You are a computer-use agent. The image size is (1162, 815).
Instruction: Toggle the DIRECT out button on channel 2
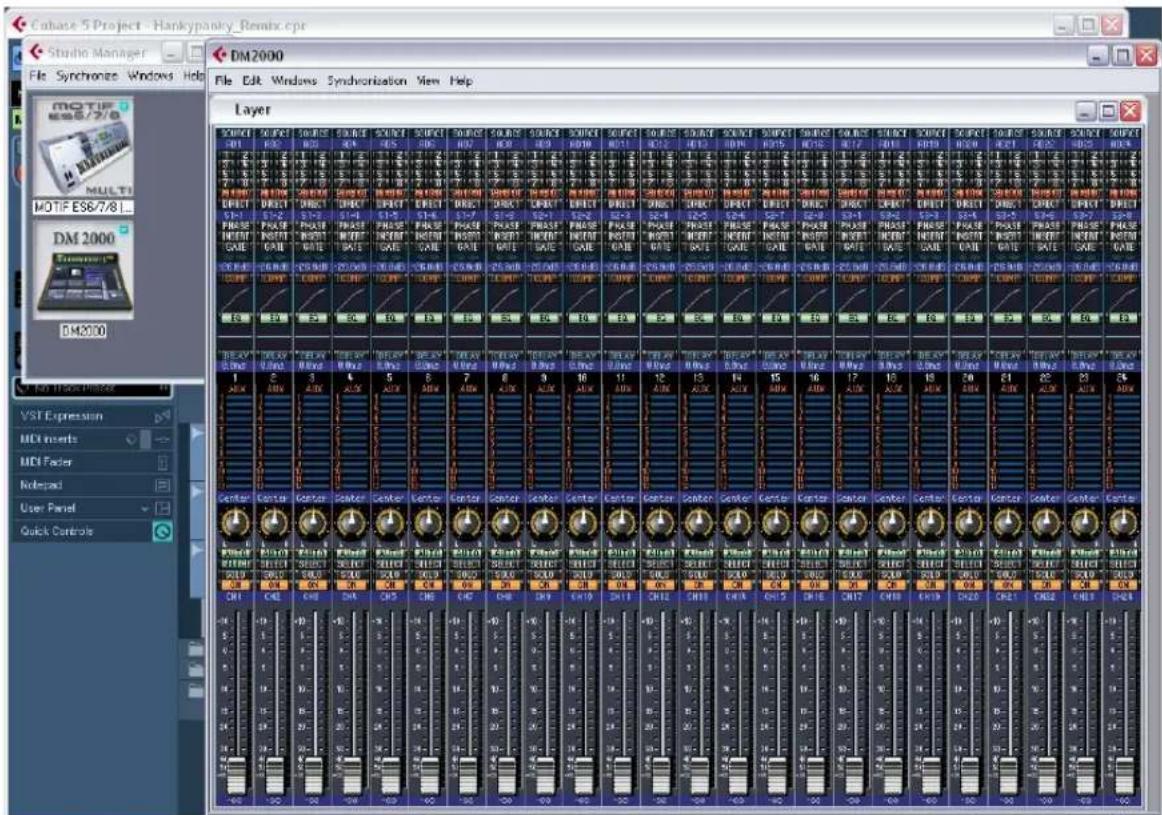[x=273, y=203]
